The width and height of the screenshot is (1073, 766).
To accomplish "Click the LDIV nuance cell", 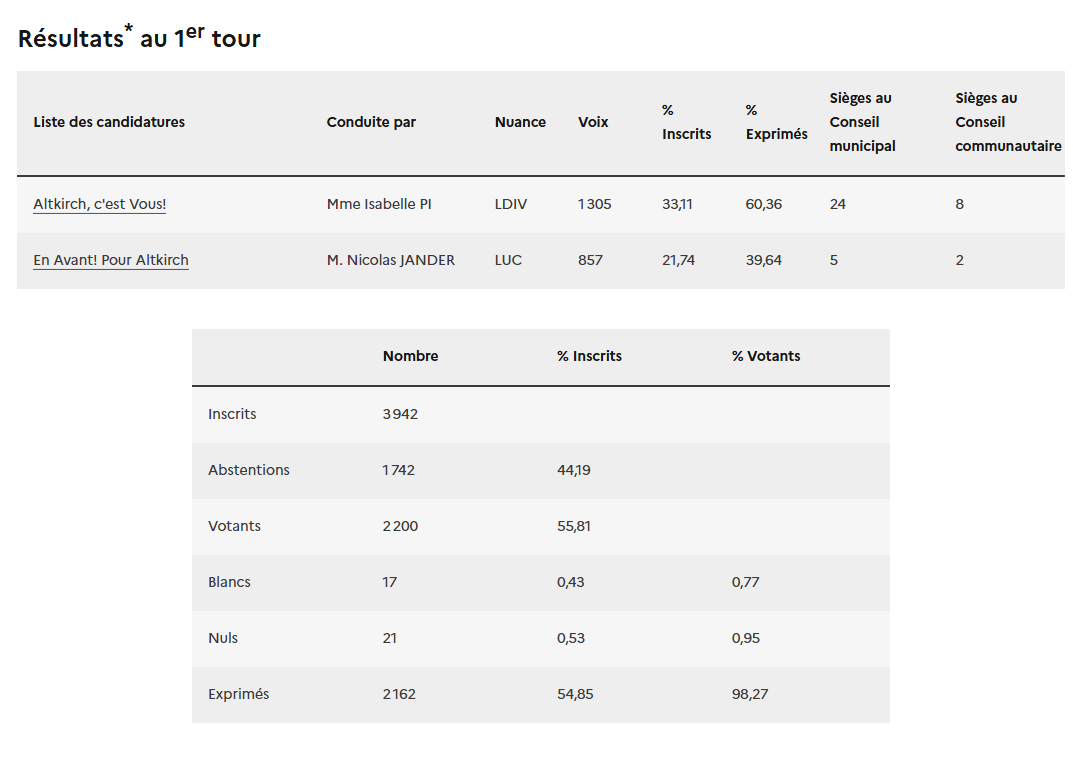I will coord(511,204).
